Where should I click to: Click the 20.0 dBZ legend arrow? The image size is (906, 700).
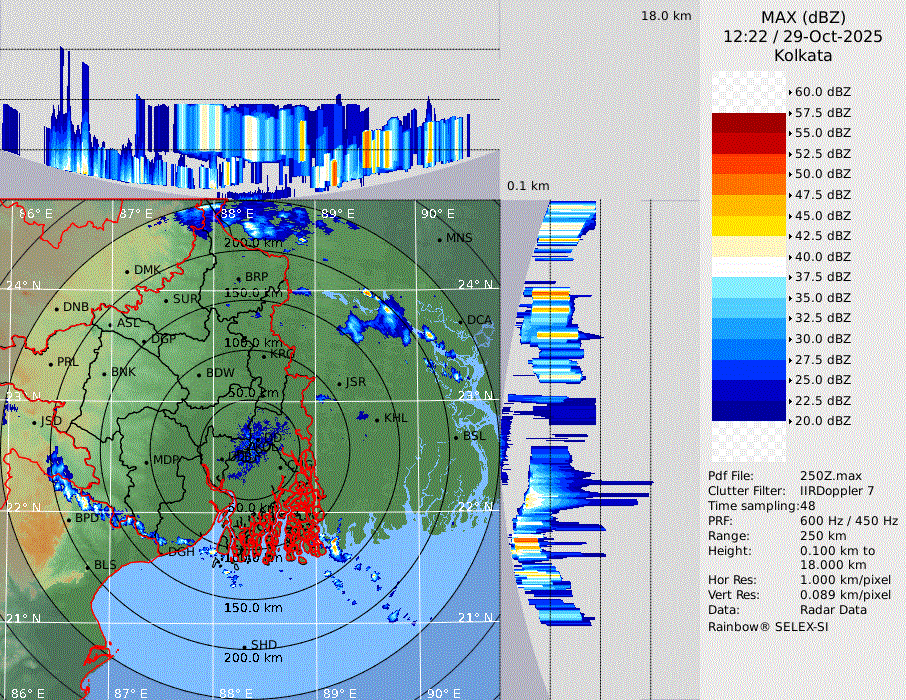790,421
